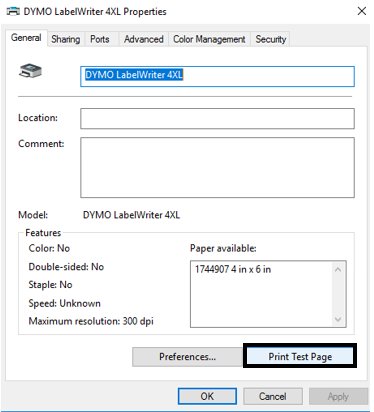Go to the Color Management tab
Image resolution: width=374 pixels, height=412 pixels.
point(209,39)
